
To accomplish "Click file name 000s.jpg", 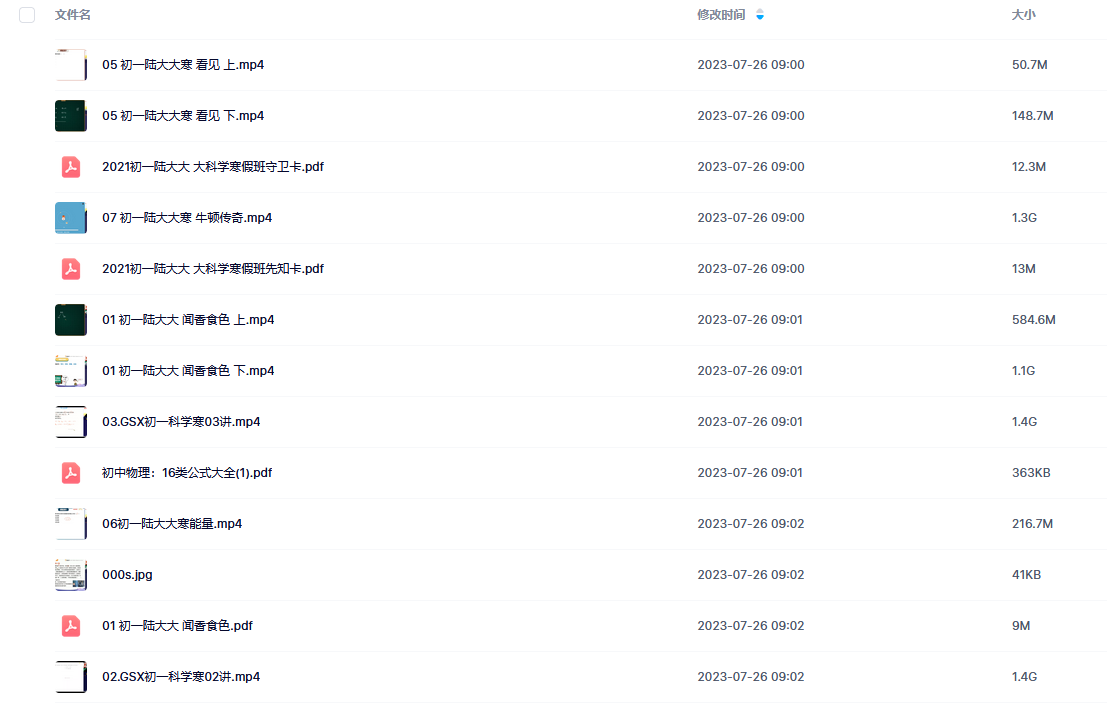I will [x=127, y=575].
